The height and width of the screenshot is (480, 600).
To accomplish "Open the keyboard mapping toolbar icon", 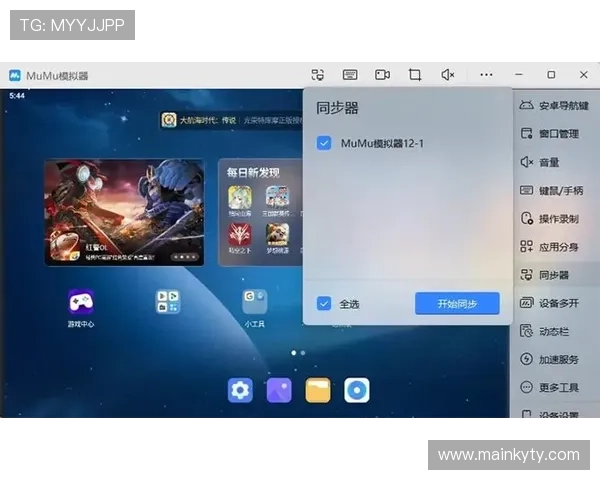I will click(350, 75).
